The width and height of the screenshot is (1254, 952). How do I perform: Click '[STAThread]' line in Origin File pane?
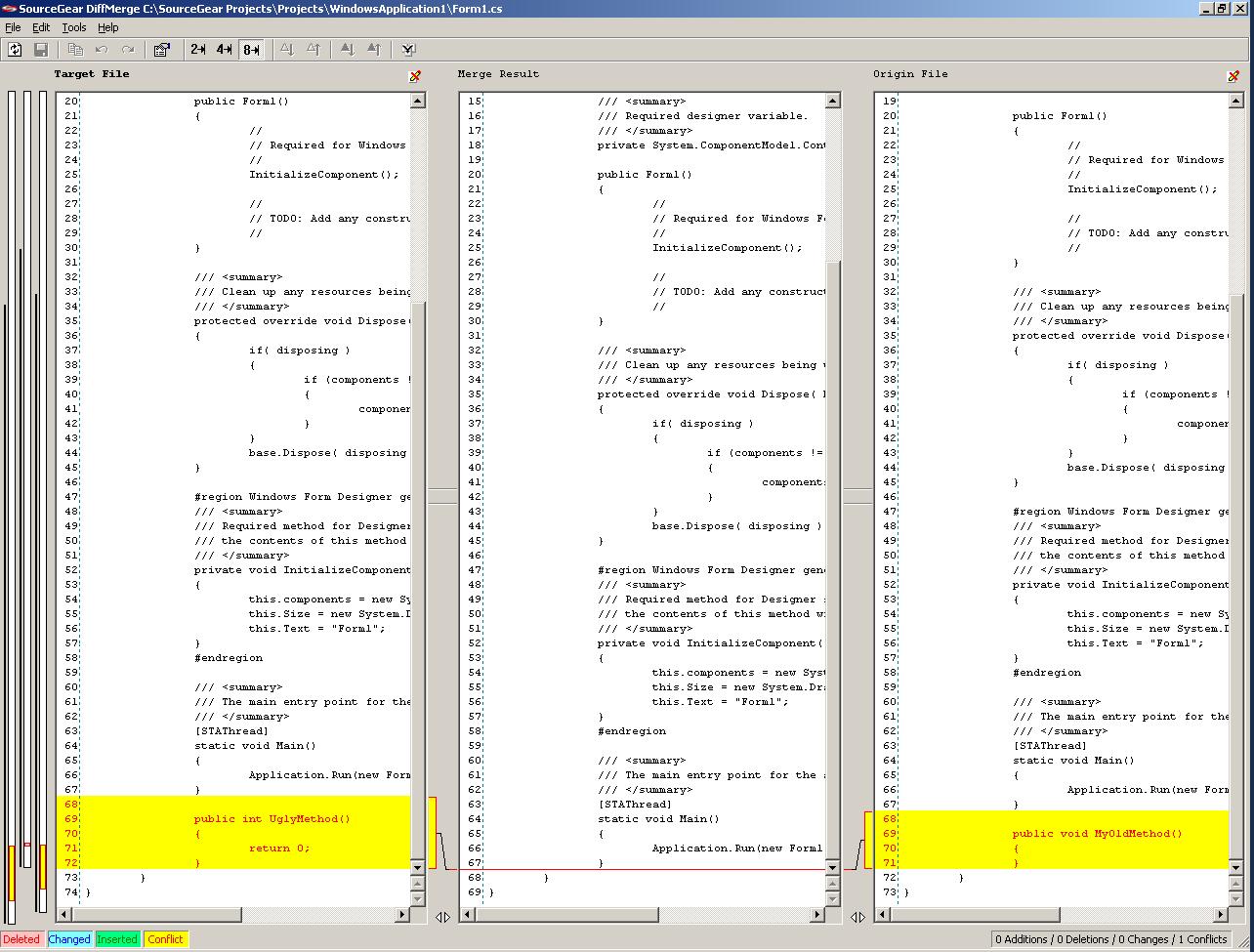pyautogui.click(x=1050, y=746)
